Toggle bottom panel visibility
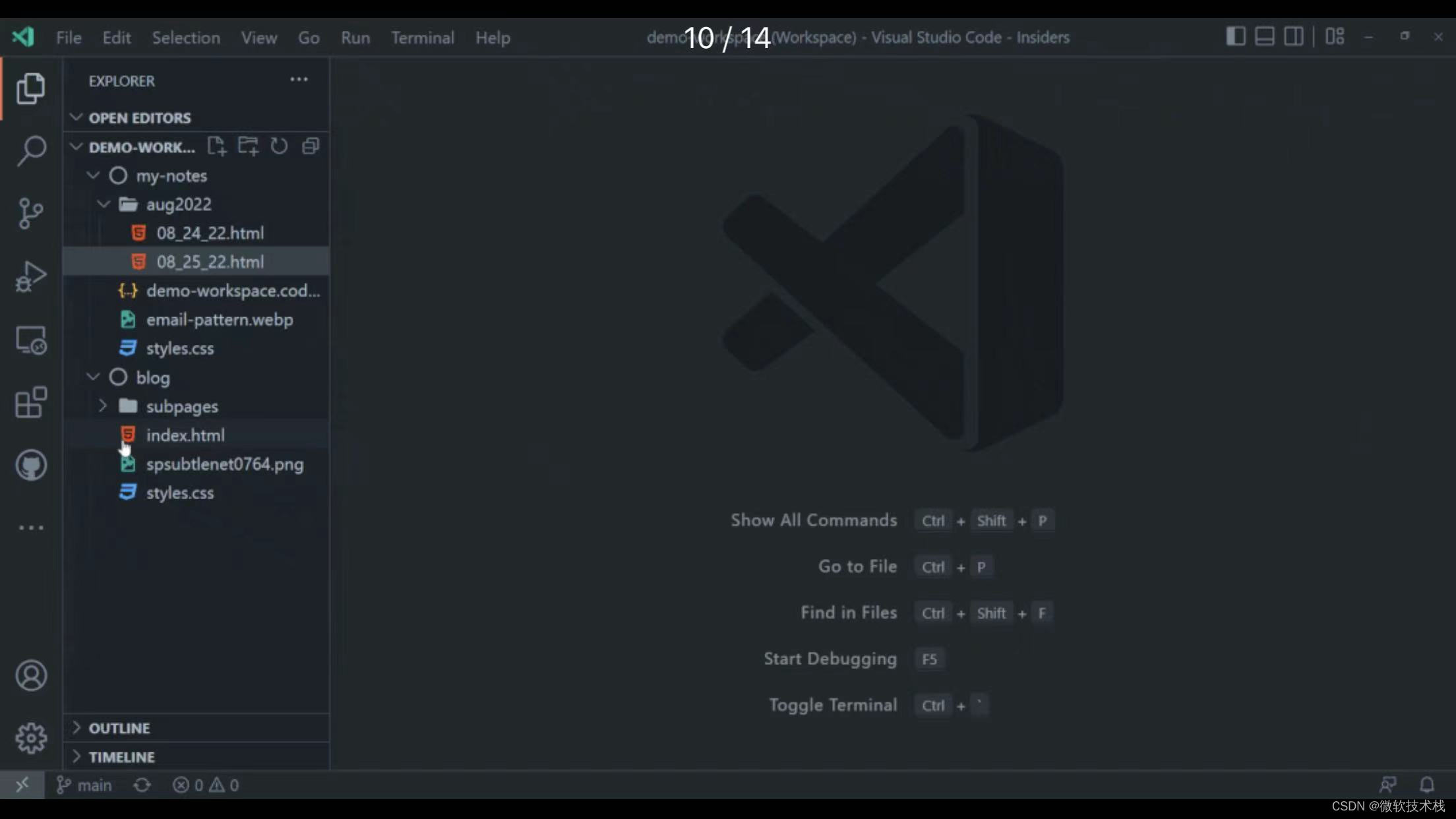The width and height of the screenshot is (1456, 819). coord(1264,36)
